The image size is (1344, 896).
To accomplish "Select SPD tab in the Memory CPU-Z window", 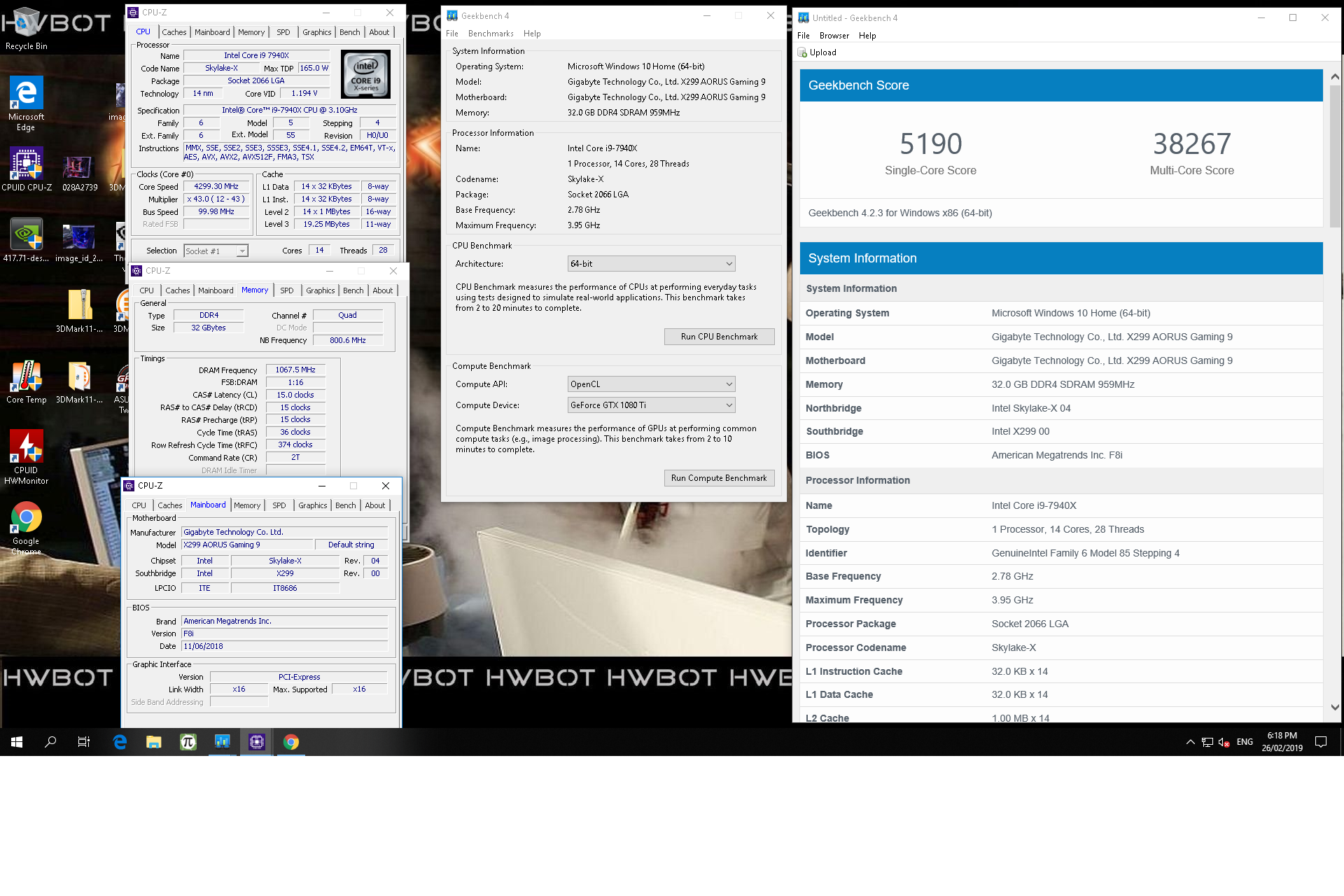I will click(287, 290).
